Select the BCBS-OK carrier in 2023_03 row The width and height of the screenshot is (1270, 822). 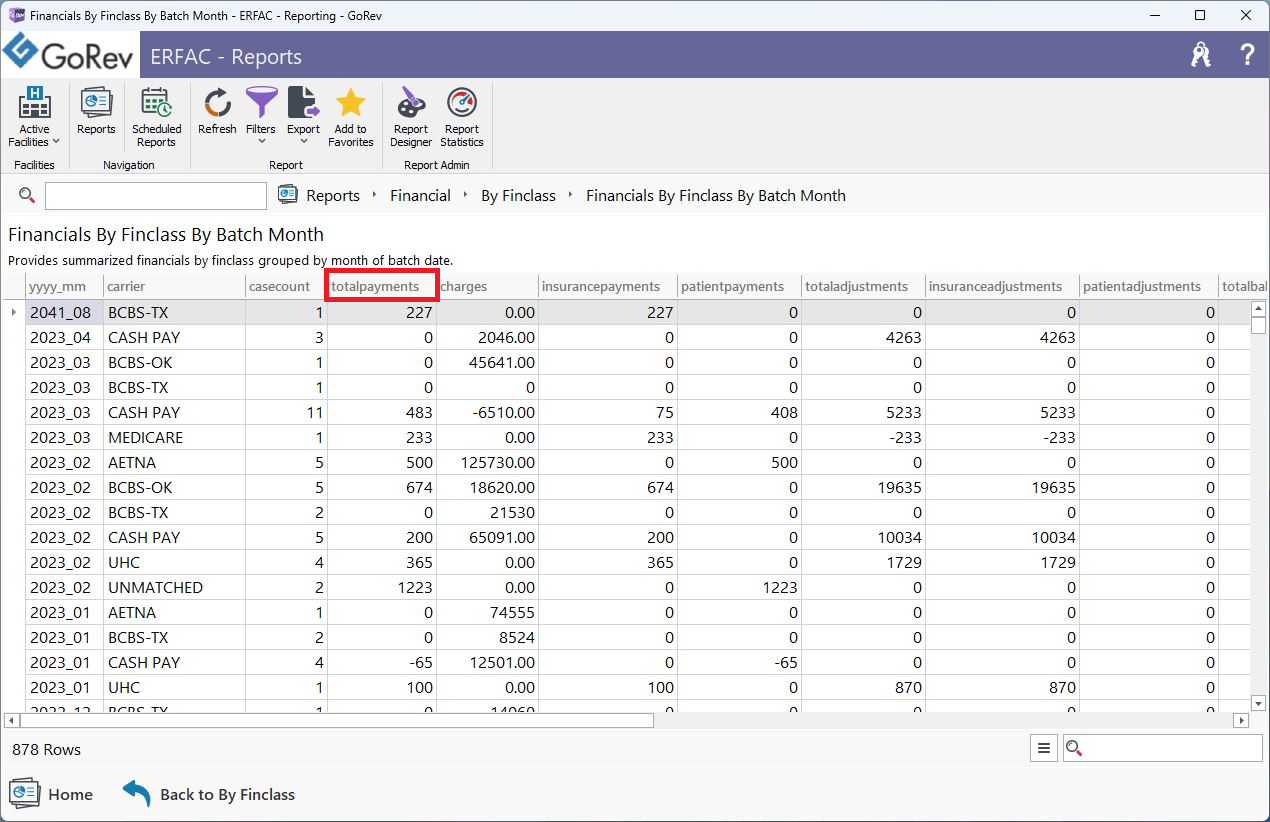174,362
